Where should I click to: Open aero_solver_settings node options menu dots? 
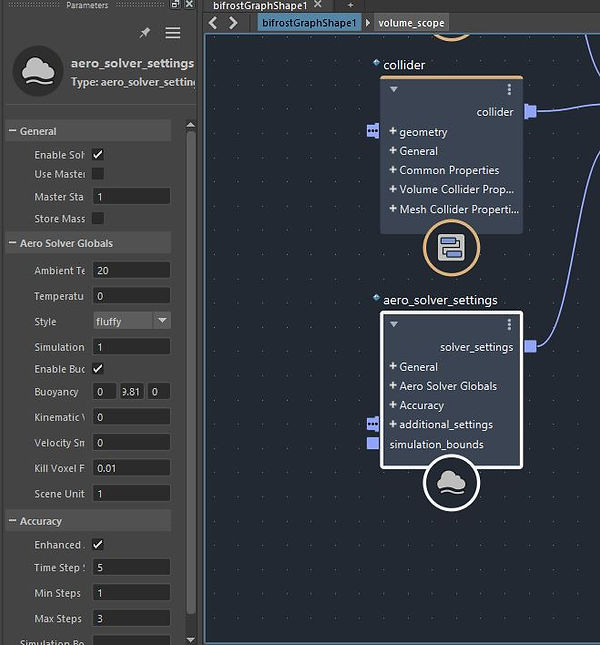[509, 325]
